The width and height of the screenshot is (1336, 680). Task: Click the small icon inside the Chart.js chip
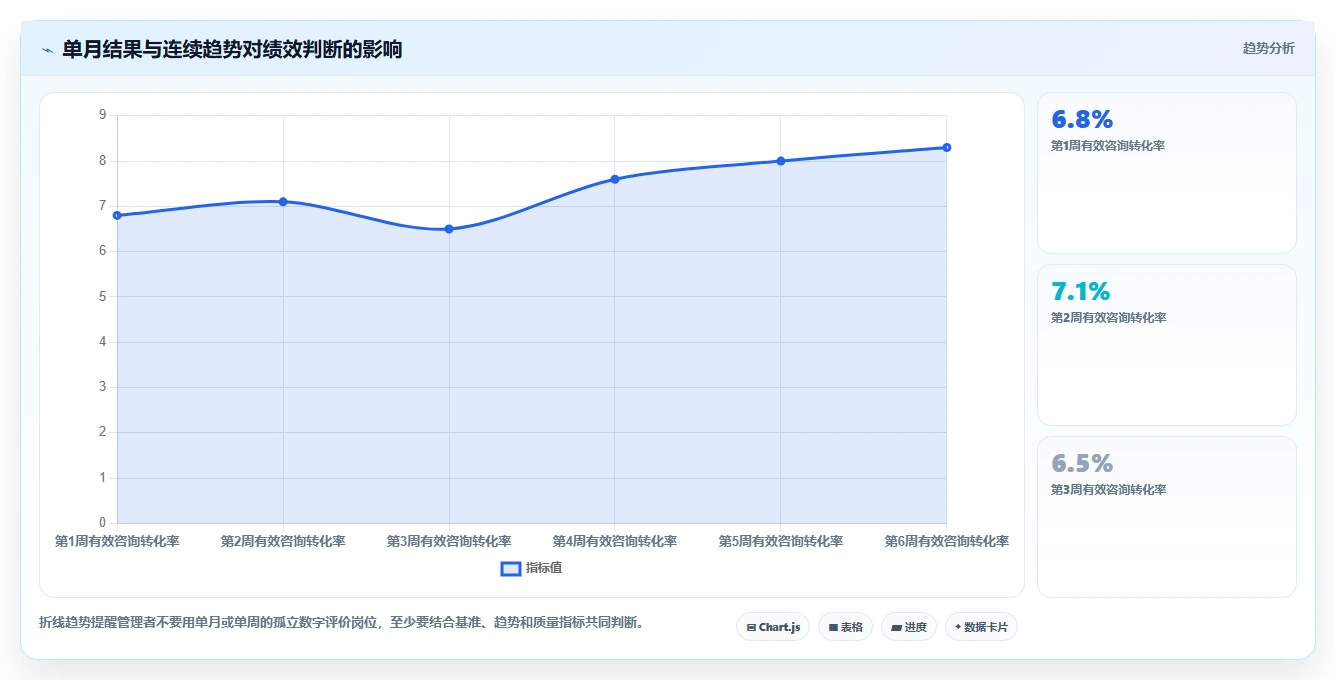pyautogui.click(x=751, y=628)
